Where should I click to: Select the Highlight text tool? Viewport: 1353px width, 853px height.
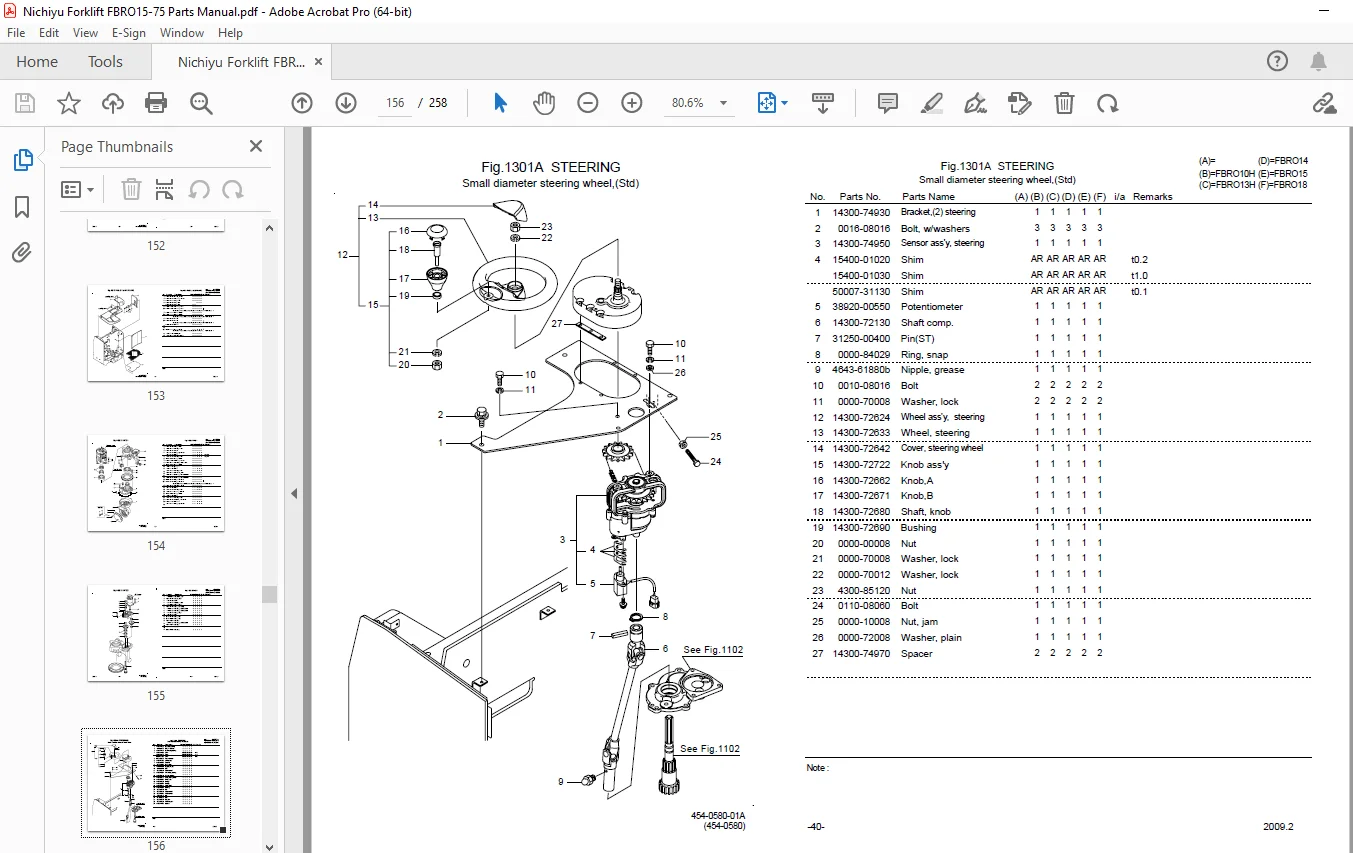pos(931,103)
